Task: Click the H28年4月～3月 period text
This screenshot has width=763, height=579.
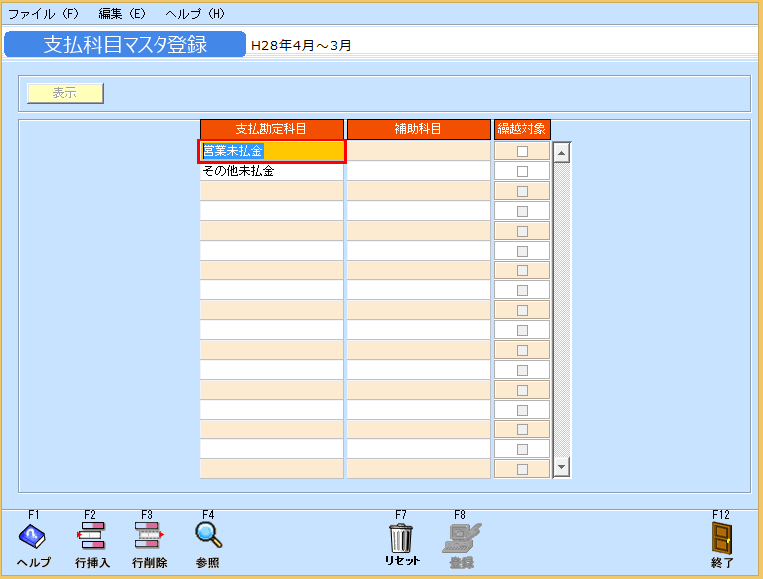Action: (301, 45)
